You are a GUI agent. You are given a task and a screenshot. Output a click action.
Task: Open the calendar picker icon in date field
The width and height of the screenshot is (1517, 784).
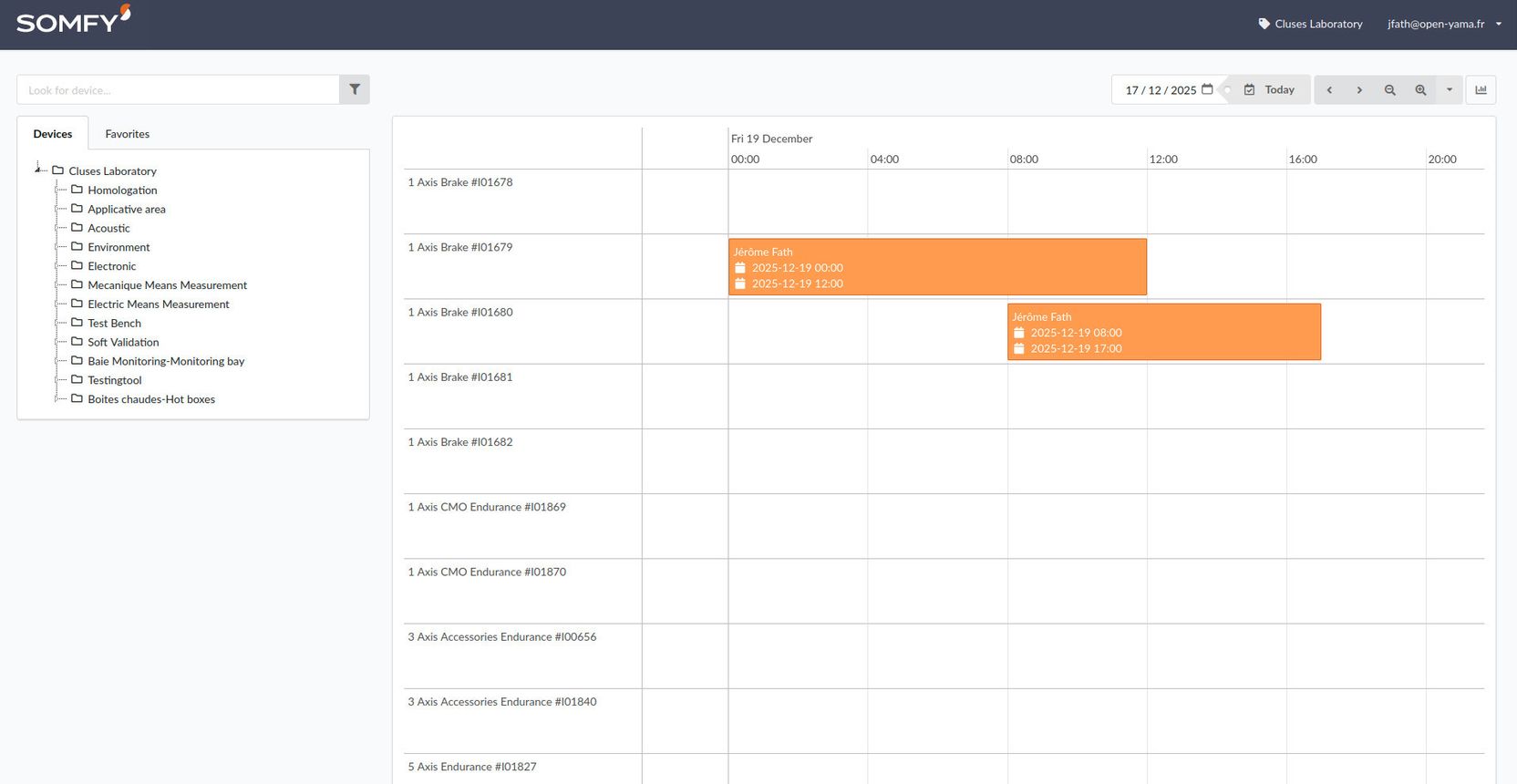pos(1207,89)
